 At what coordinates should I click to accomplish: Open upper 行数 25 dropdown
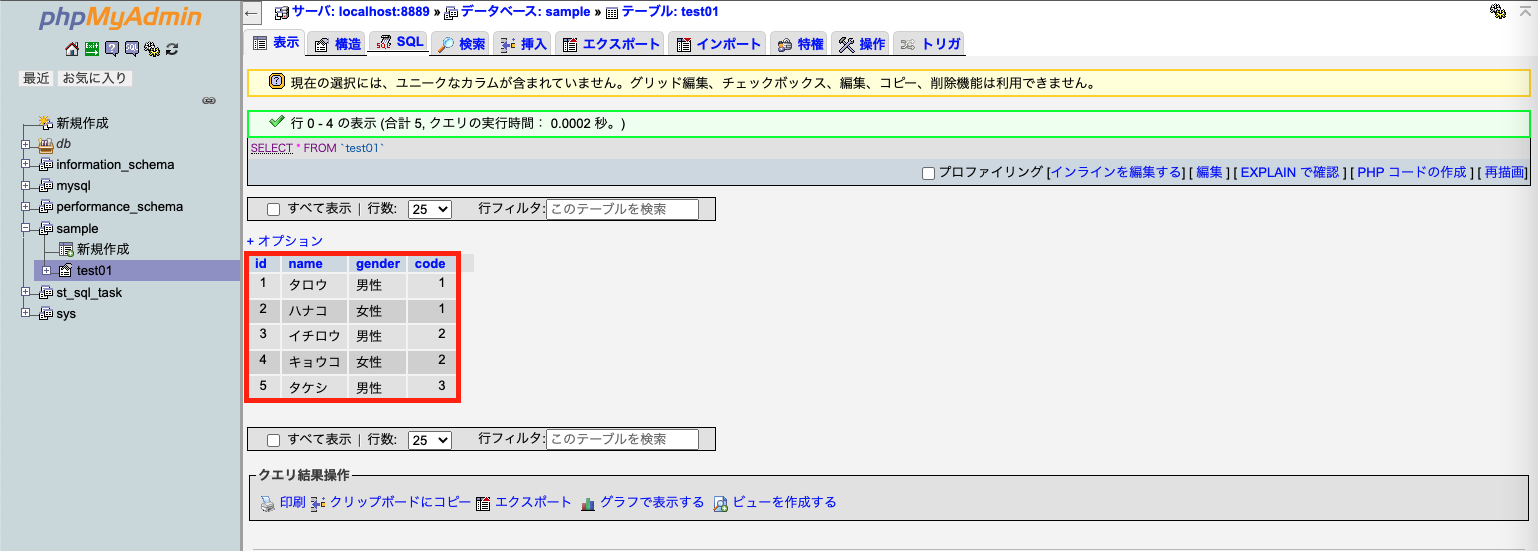click(x=430, y=210)
